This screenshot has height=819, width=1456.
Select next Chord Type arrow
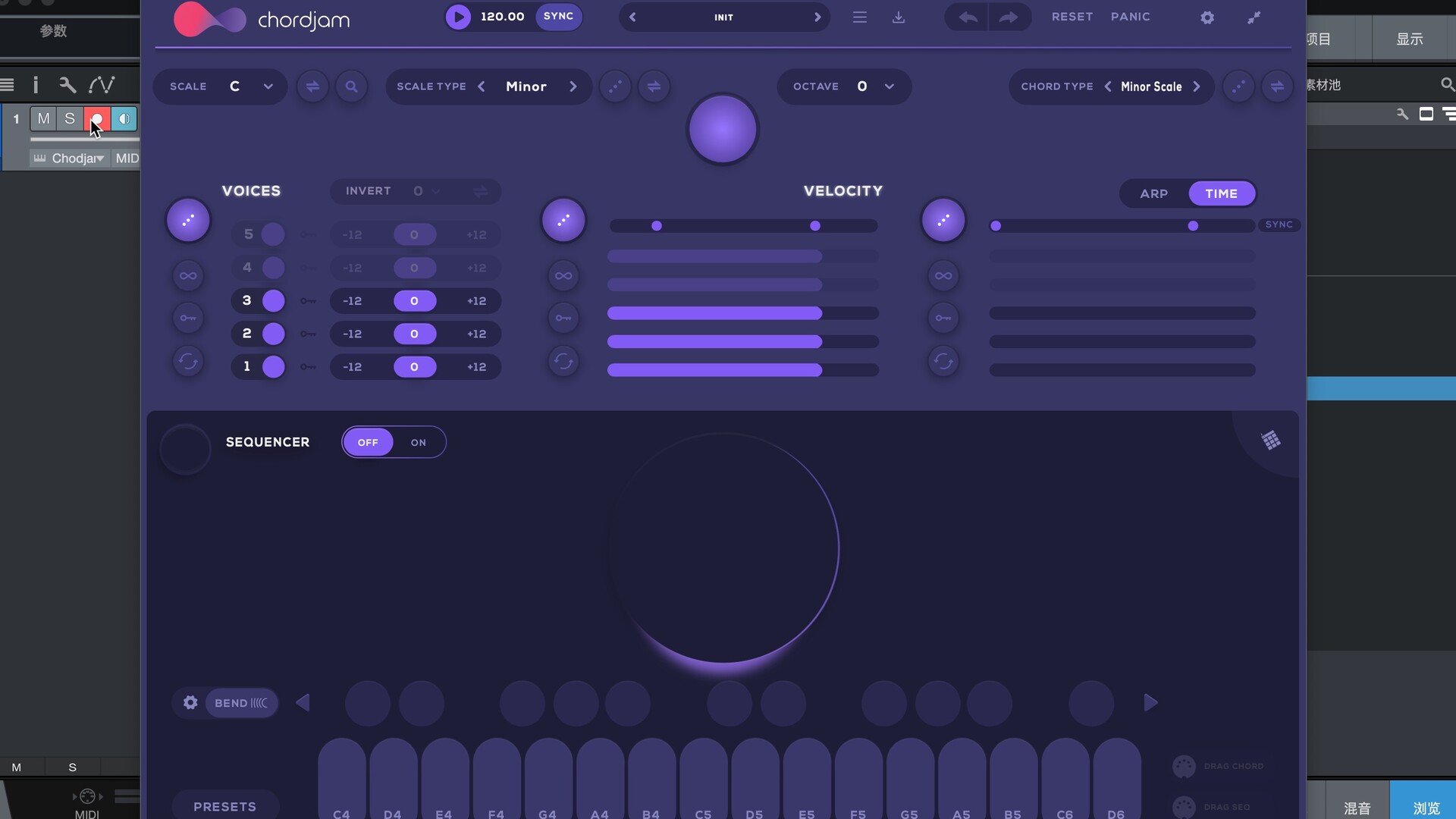1197,86
